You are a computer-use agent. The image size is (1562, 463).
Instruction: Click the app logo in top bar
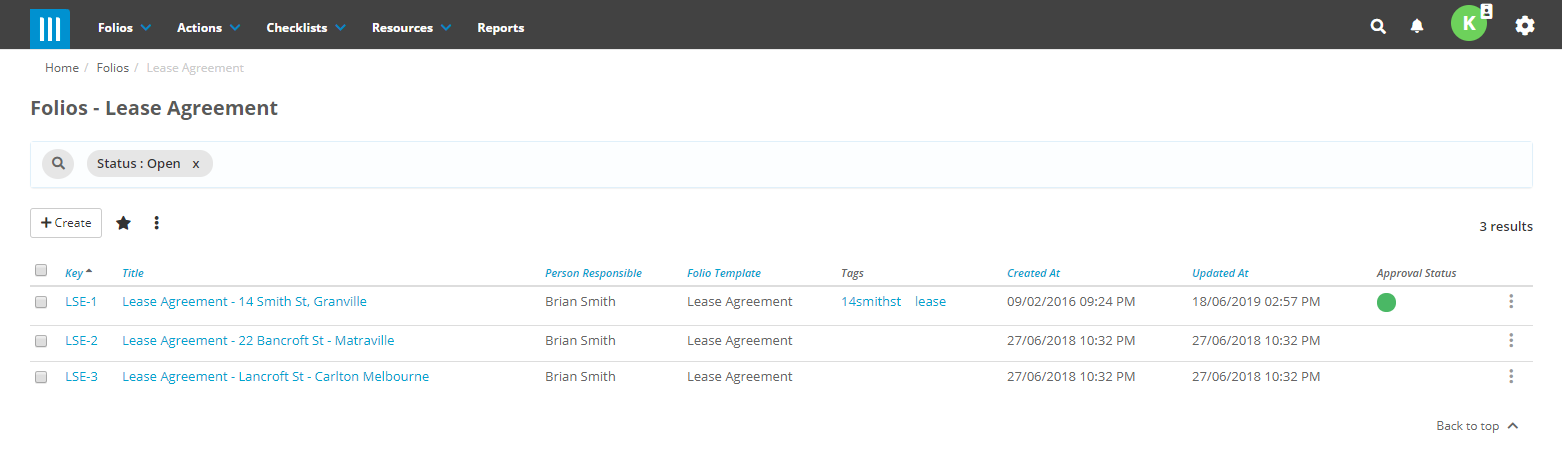pyautogui.click(x=50, y=28)
